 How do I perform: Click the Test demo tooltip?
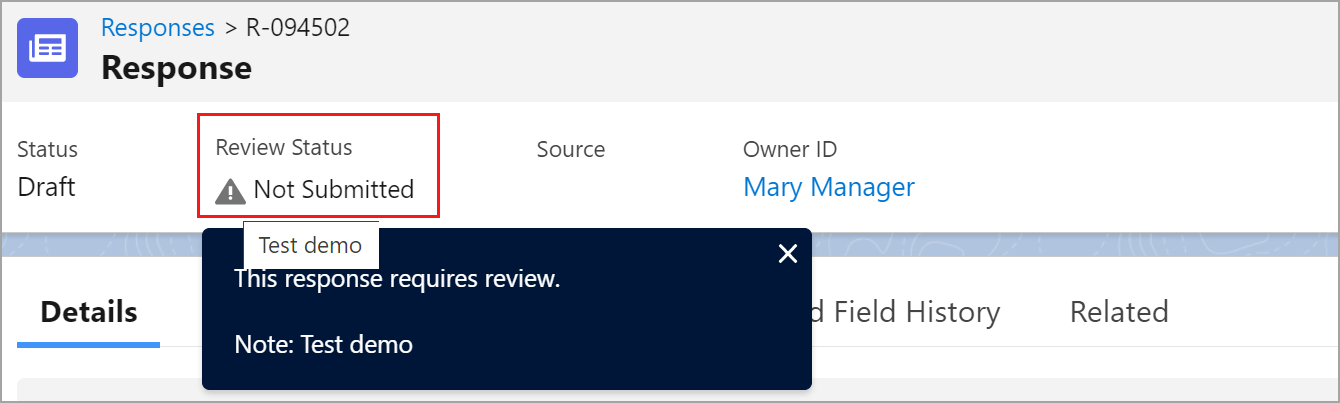(311, 245)
